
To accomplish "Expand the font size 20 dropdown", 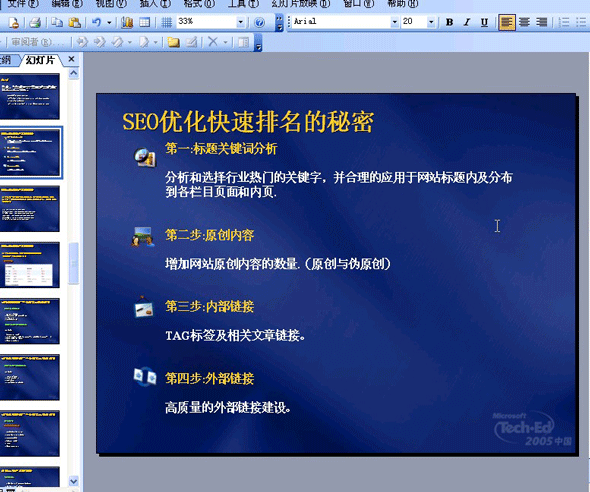I will pos(431,22).
